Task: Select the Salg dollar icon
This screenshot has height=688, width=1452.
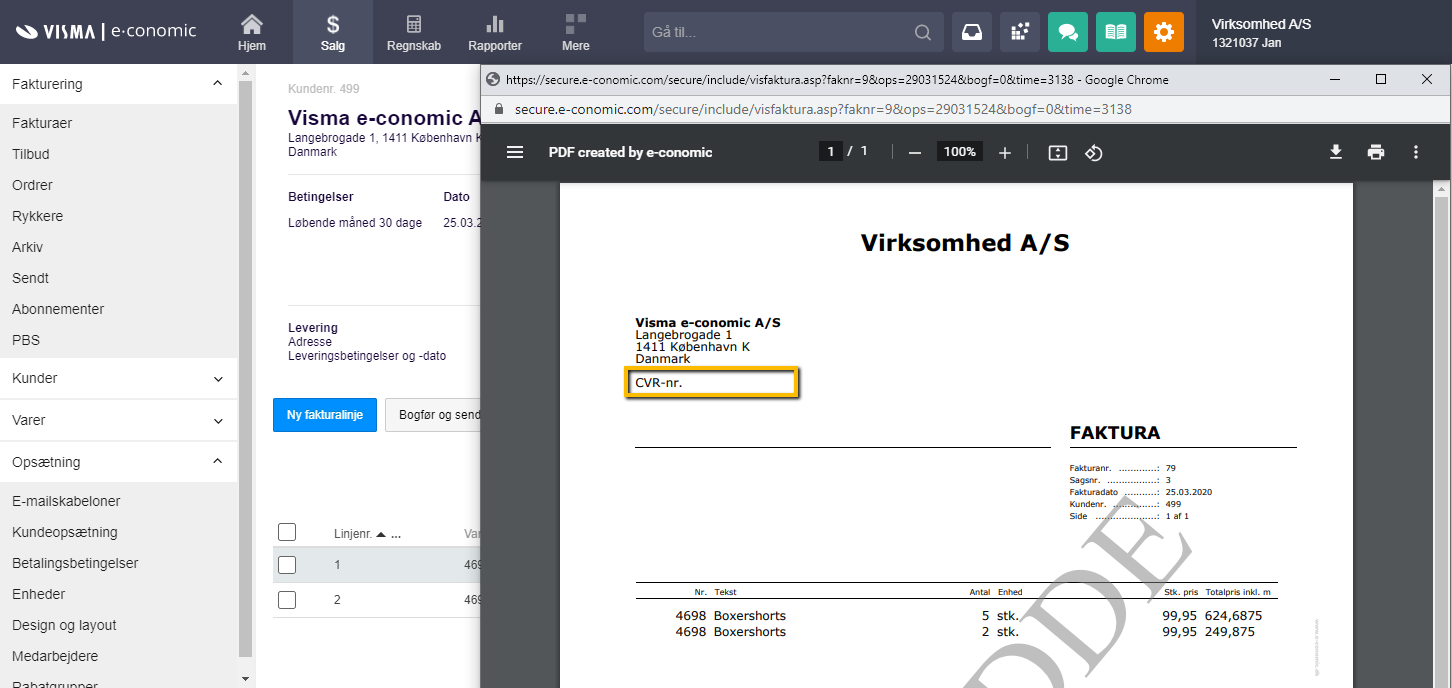Action: click(x=333, y=31)
